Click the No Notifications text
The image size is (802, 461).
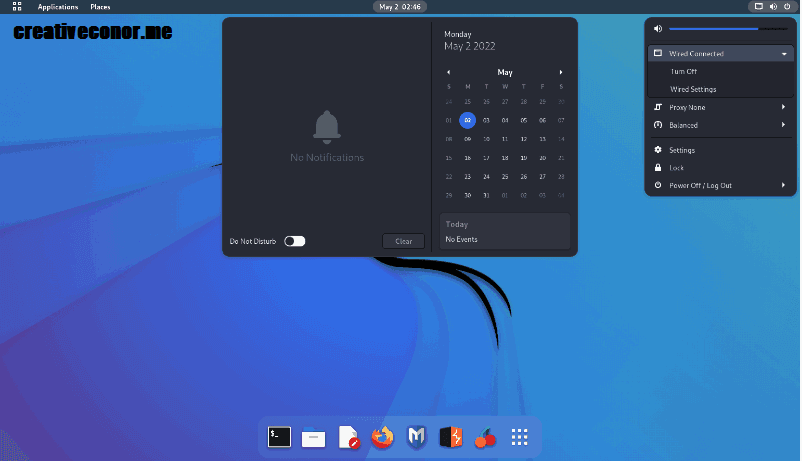[327, 158]
